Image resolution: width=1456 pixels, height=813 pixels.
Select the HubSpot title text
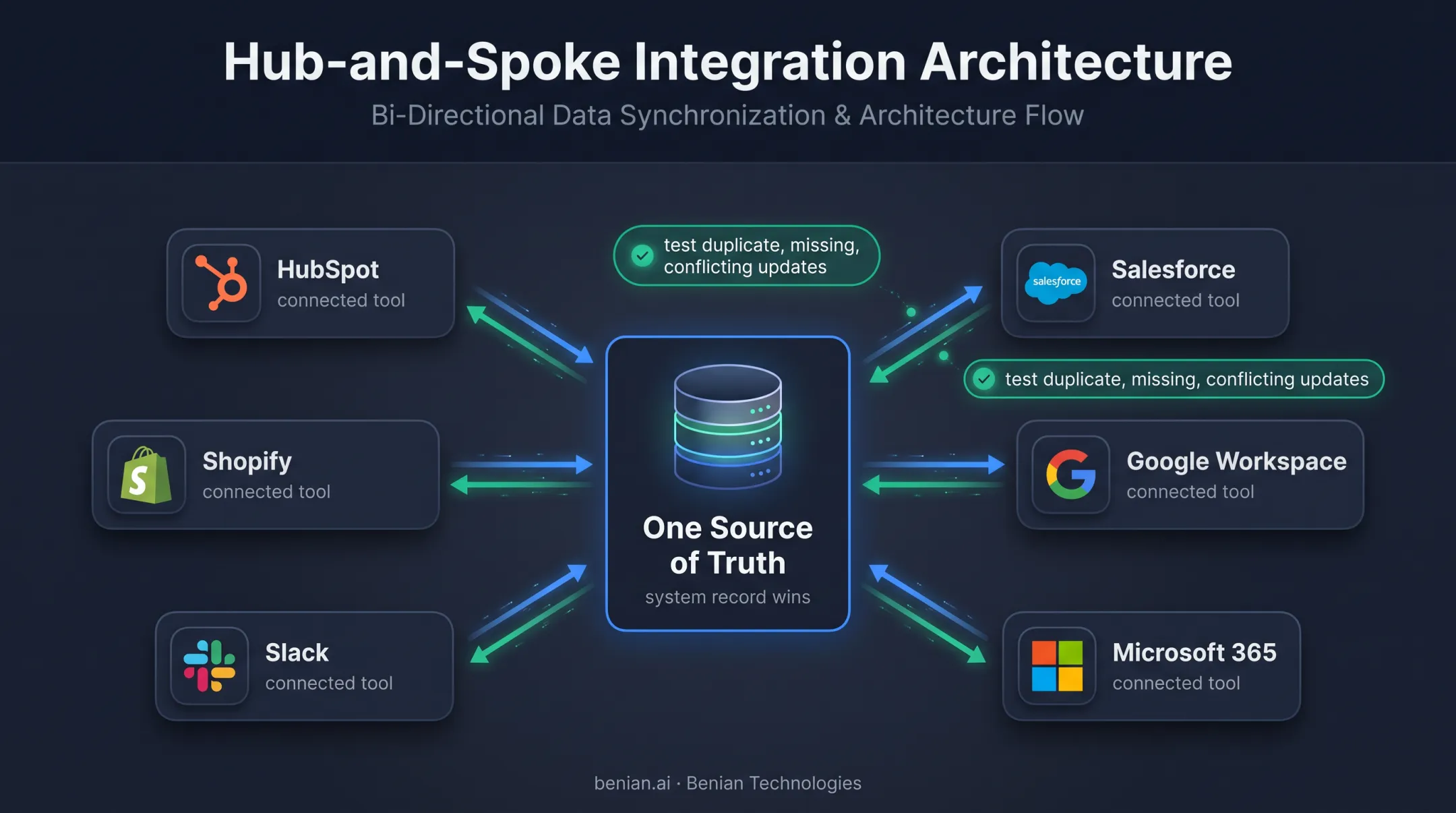328,270
